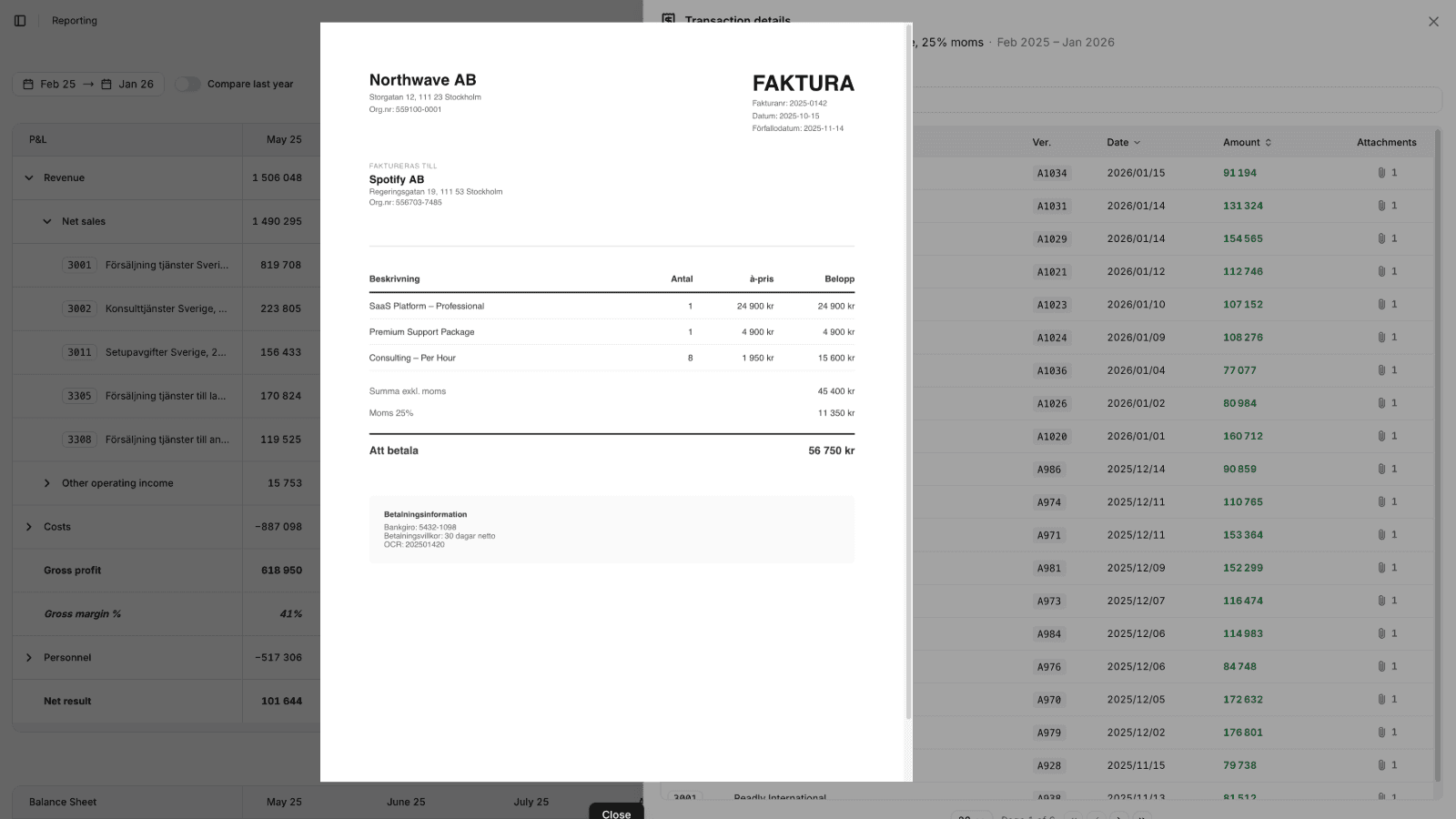Click the P&L table header

tap(37, 139)
